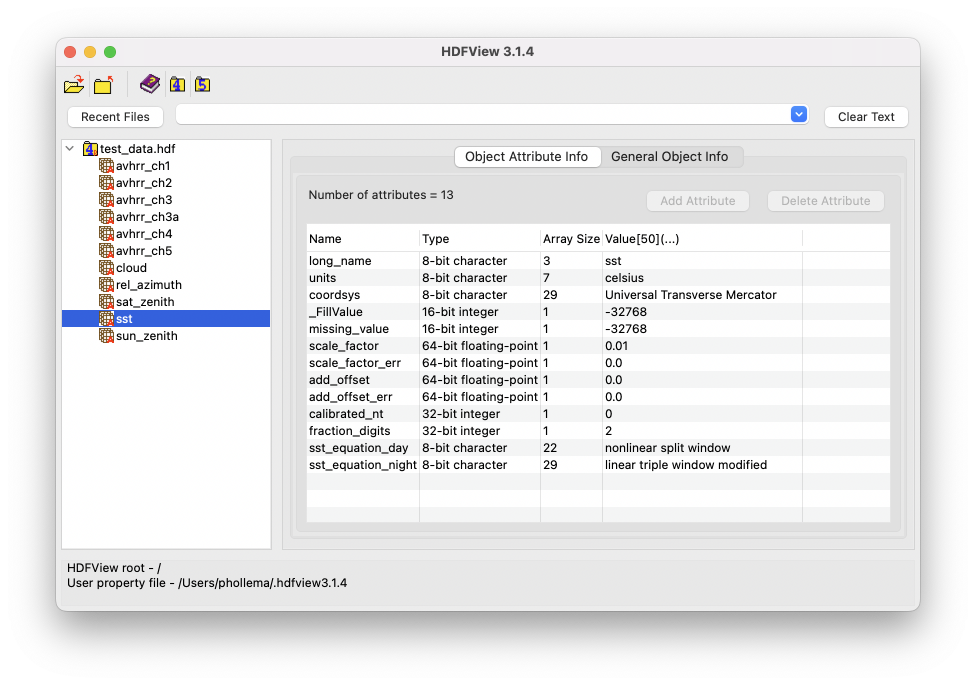Image resolution: width=976 pixels, height=685 pixels.
Task: Click the Open file folder icon
Action: (74, 85)
